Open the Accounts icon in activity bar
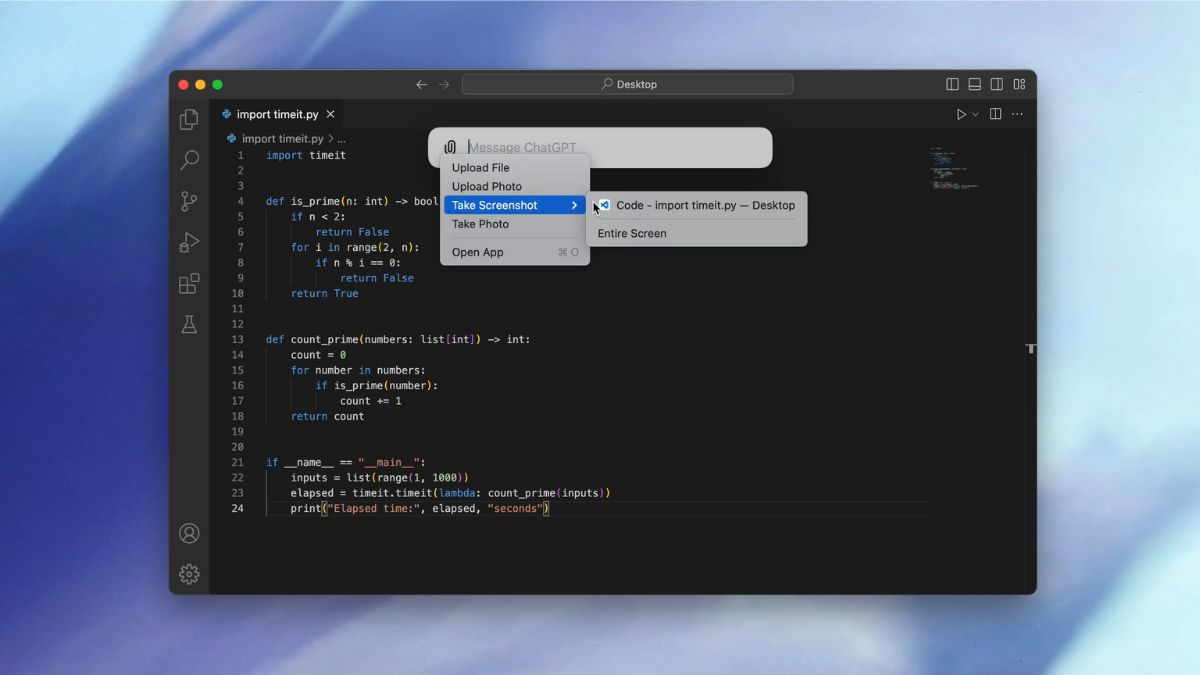Image resolution: width=1200 pixels, height=675 pixels. coord(189,533)
